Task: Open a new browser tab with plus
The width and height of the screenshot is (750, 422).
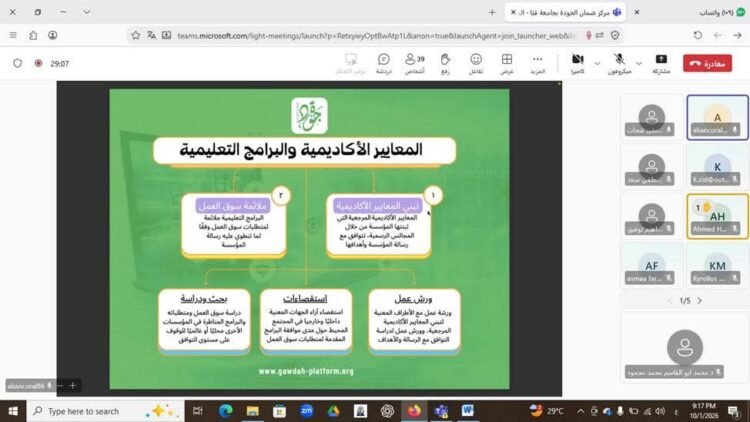Action: pos(492,12)
